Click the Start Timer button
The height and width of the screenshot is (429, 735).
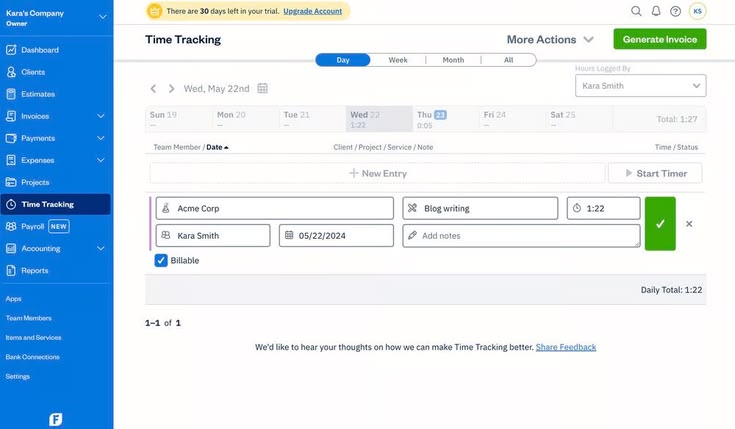[x=655, y=173]
